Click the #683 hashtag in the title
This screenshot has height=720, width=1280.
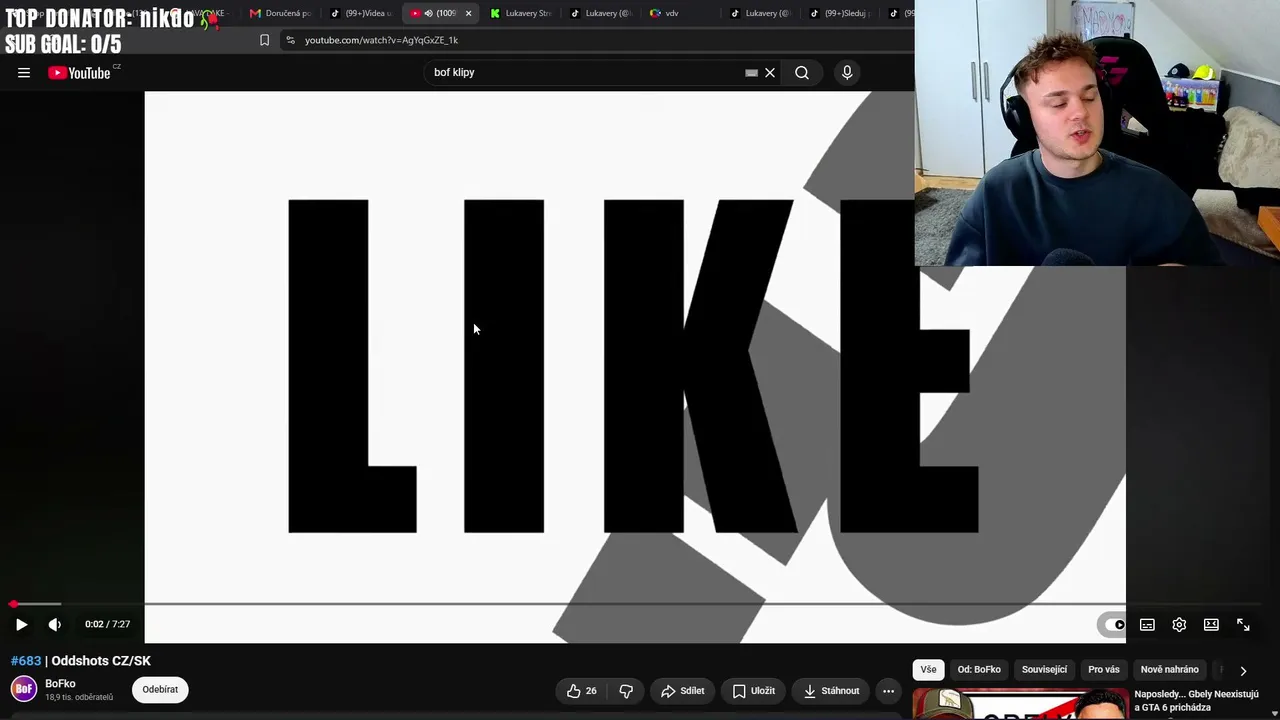[26, 661]
